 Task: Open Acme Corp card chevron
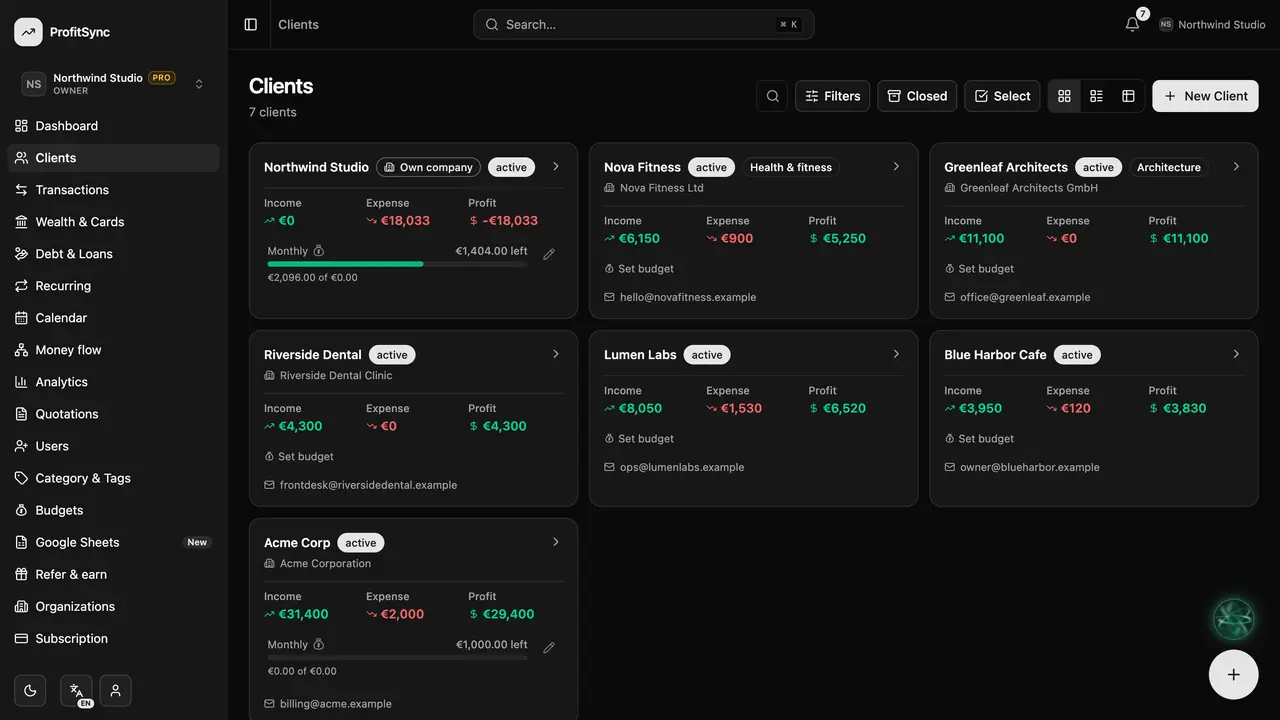click(556, 542)
